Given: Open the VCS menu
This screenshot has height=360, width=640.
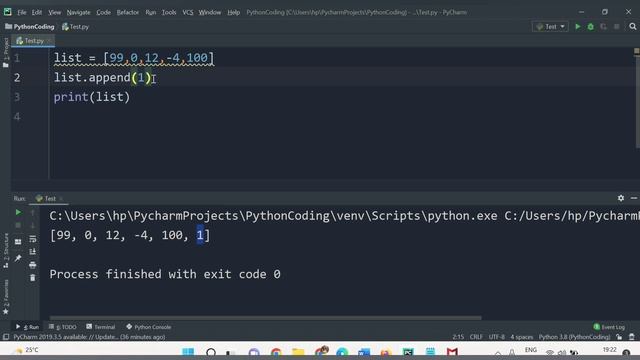Looking at the screenshot, I should 188,12.
